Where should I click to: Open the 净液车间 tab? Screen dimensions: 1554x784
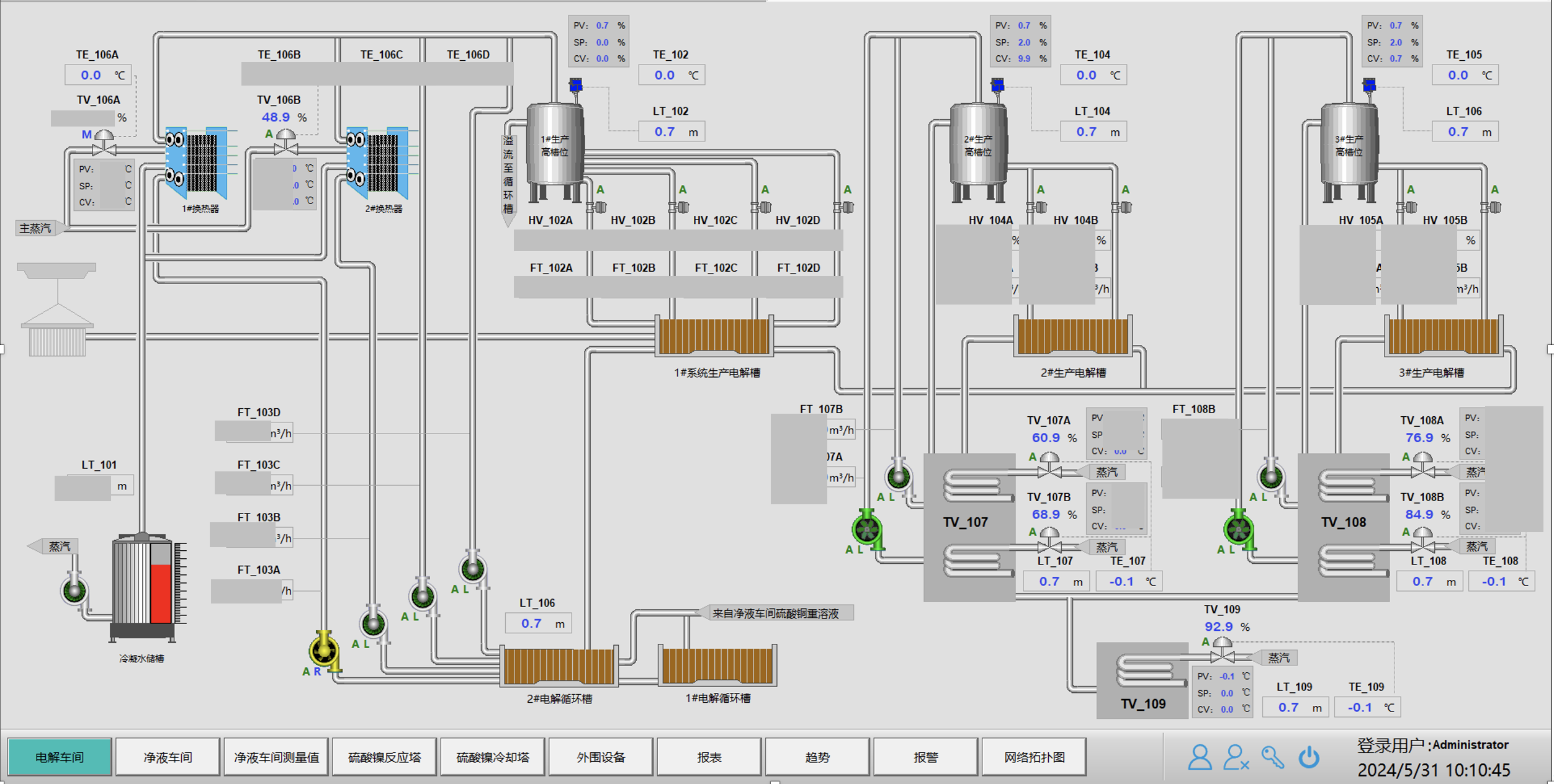click(168, 757)
